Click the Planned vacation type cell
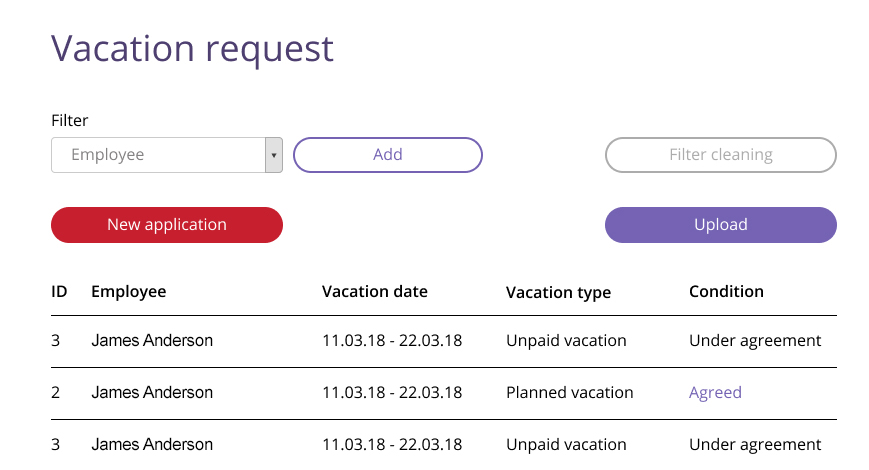Screen dimensions: 869x470 click(x=569, y=393)
